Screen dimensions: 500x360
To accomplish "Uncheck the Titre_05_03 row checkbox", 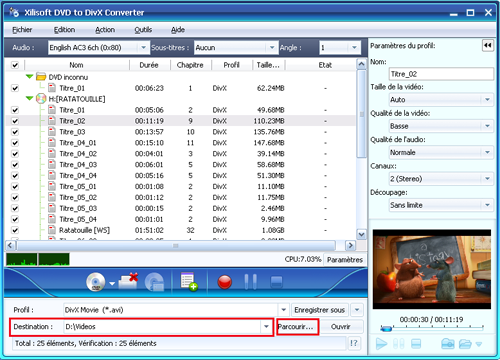I will coord(15,209).
